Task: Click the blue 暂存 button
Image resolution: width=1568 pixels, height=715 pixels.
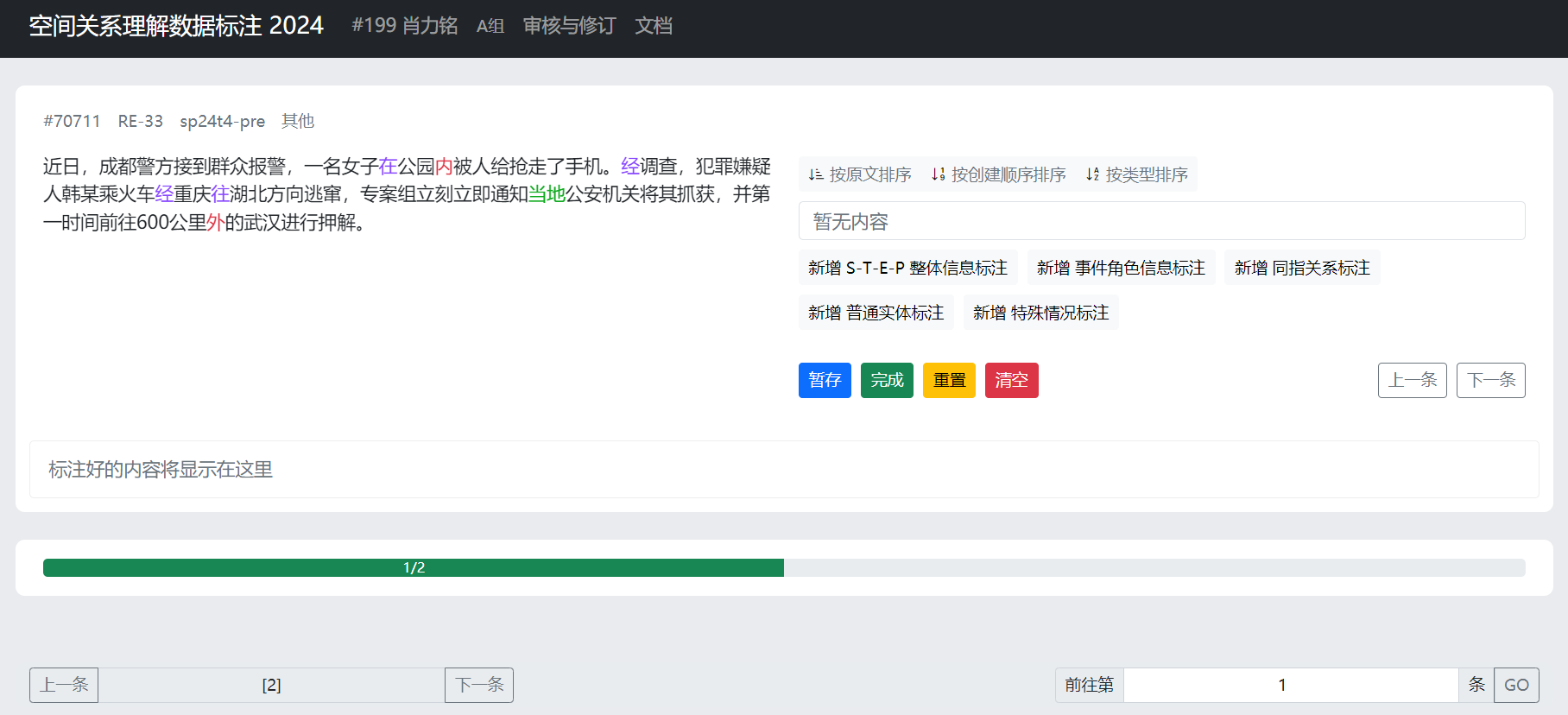Action: click(825, 380)
